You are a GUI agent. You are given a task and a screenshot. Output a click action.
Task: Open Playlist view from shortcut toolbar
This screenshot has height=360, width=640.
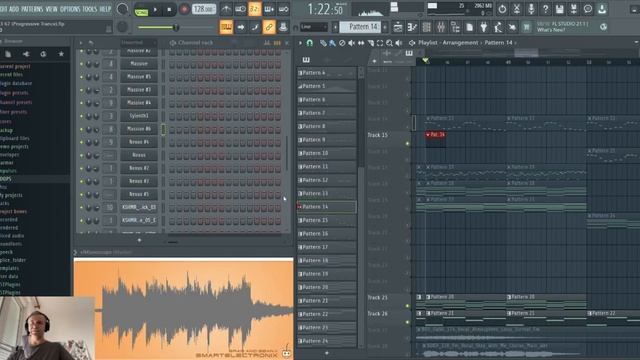pos(398,27)
